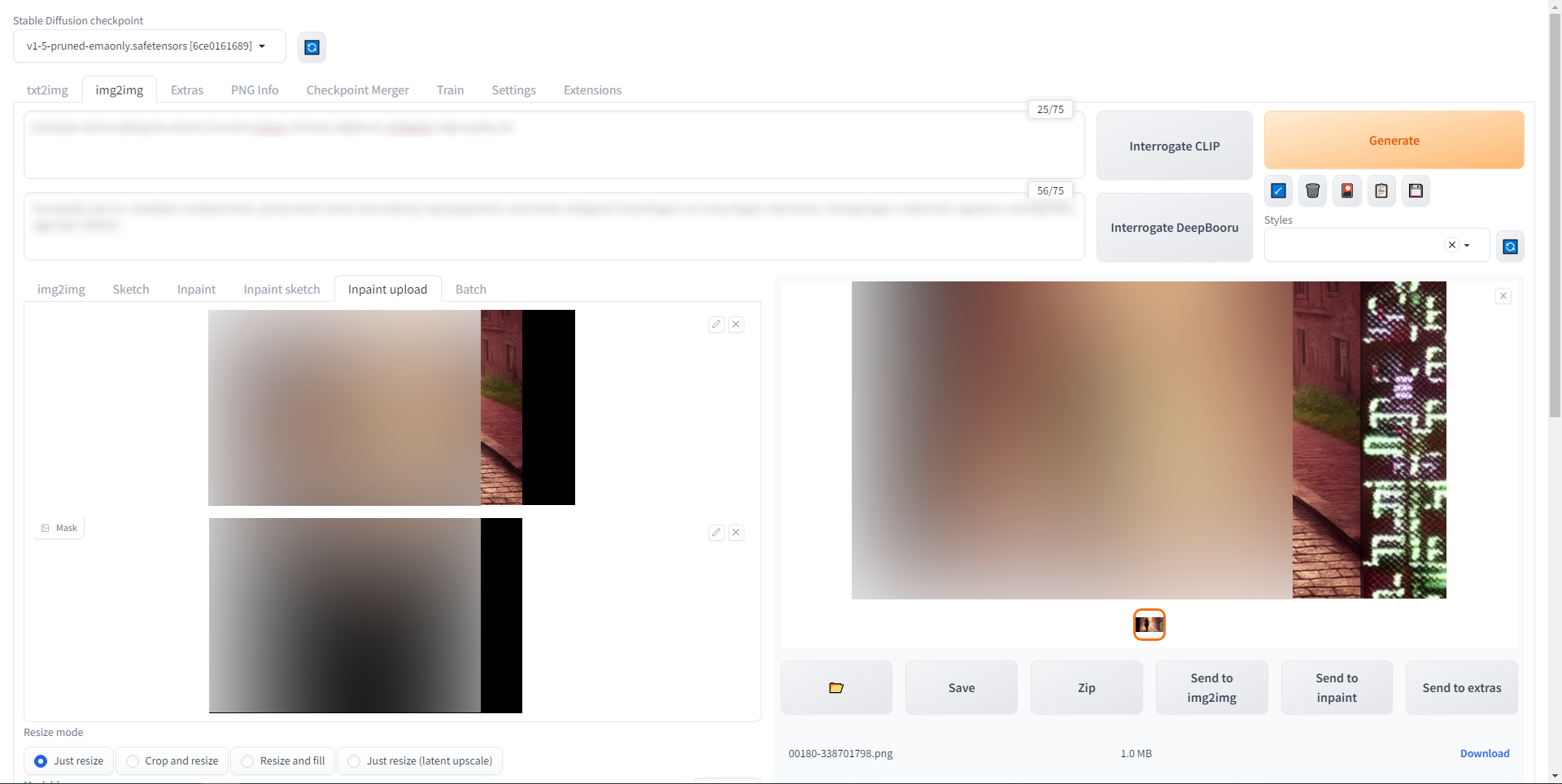Image resolution: width=1562 pixels, height=784 pixels.
Task: Expand the Styles selection dropdown
Action: 1468,245
